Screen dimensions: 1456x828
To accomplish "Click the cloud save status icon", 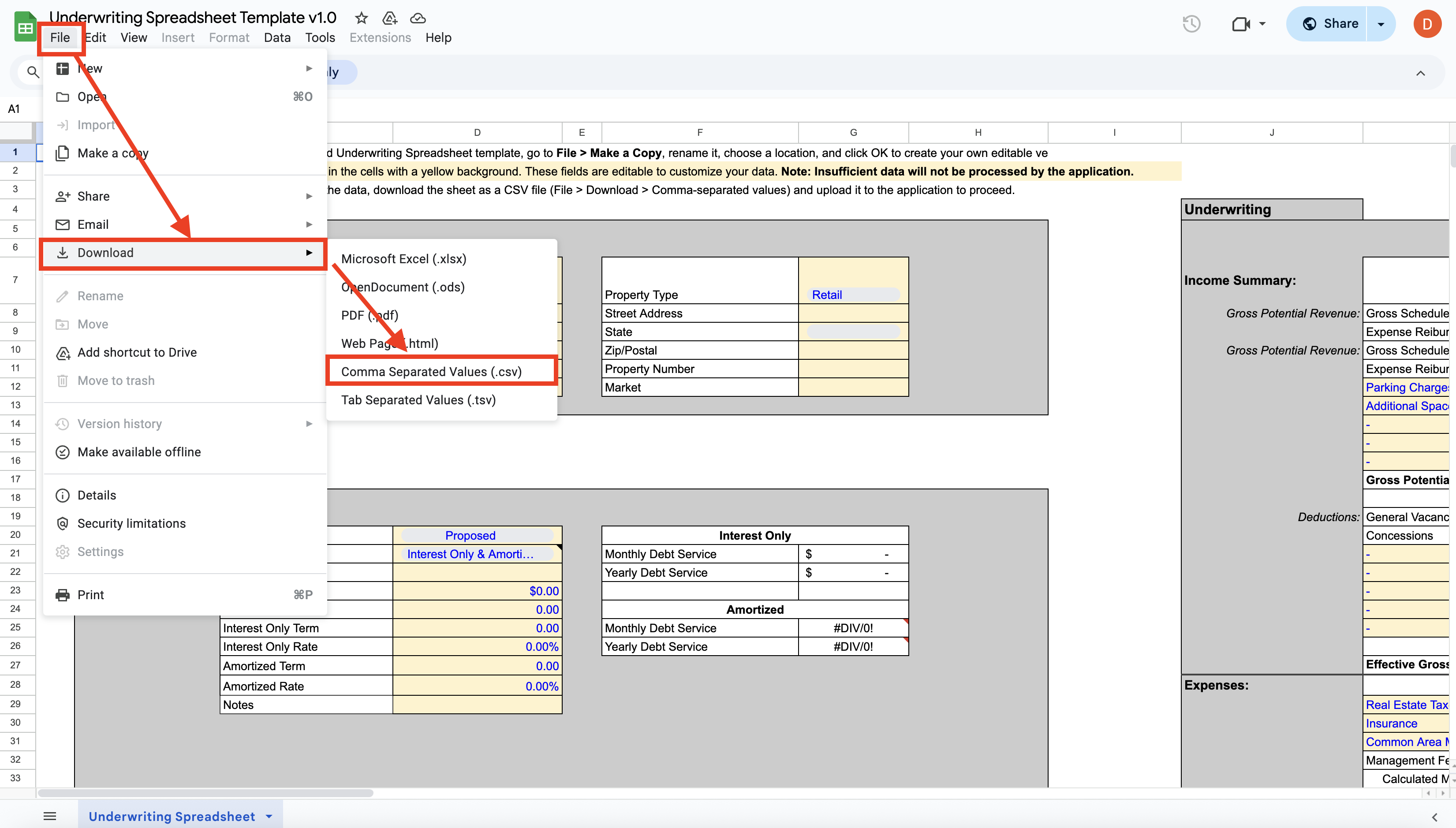I will 418,18.
